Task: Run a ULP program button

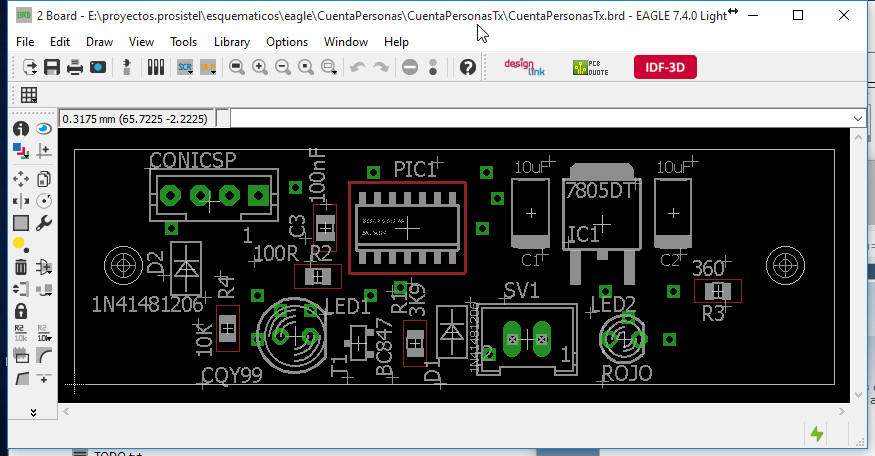Action: coord(208,68)
